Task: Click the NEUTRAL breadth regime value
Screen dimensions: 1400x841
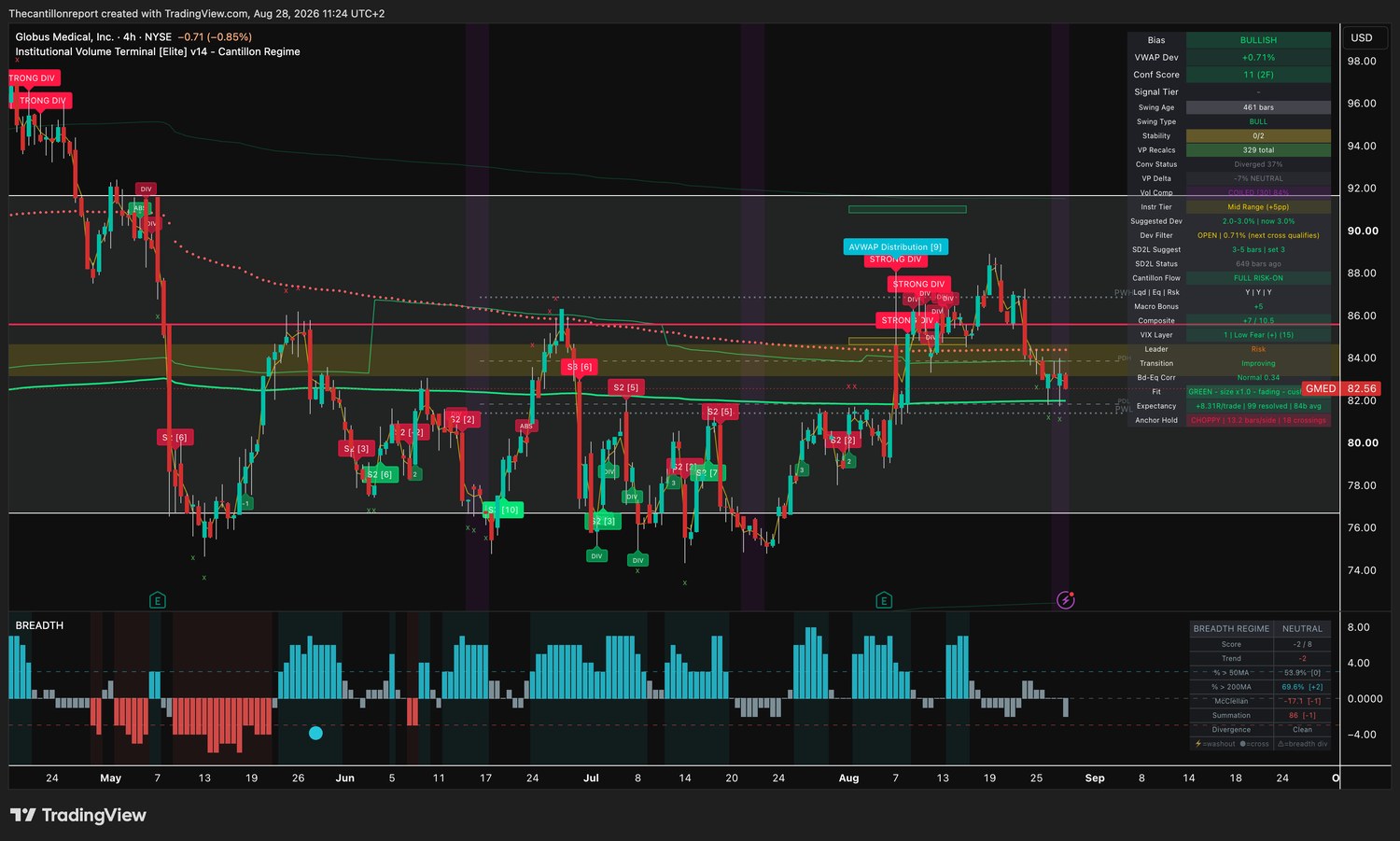Action: [1302, 629]
